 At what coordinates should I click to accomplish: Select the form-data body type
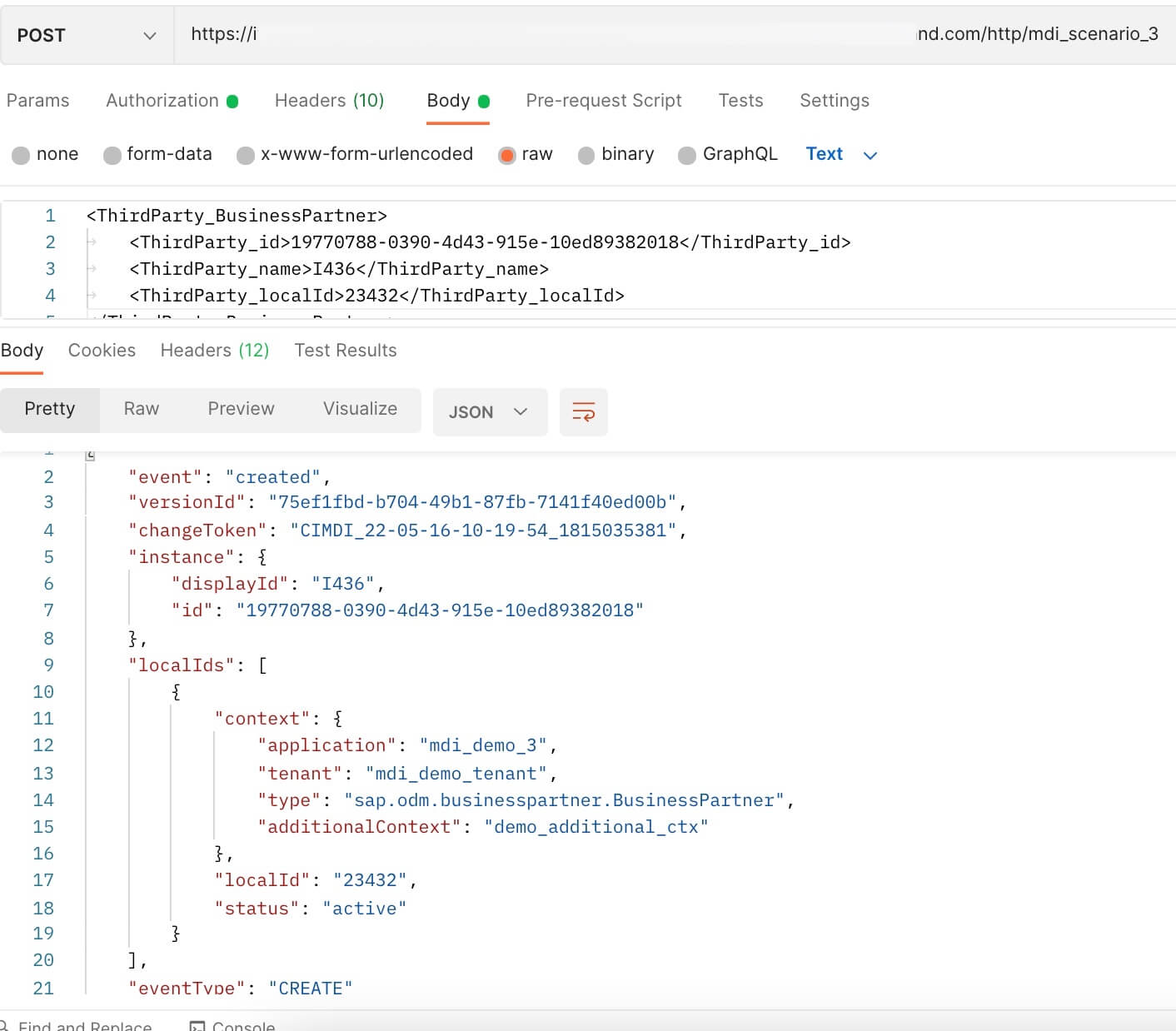coord(157,154)
